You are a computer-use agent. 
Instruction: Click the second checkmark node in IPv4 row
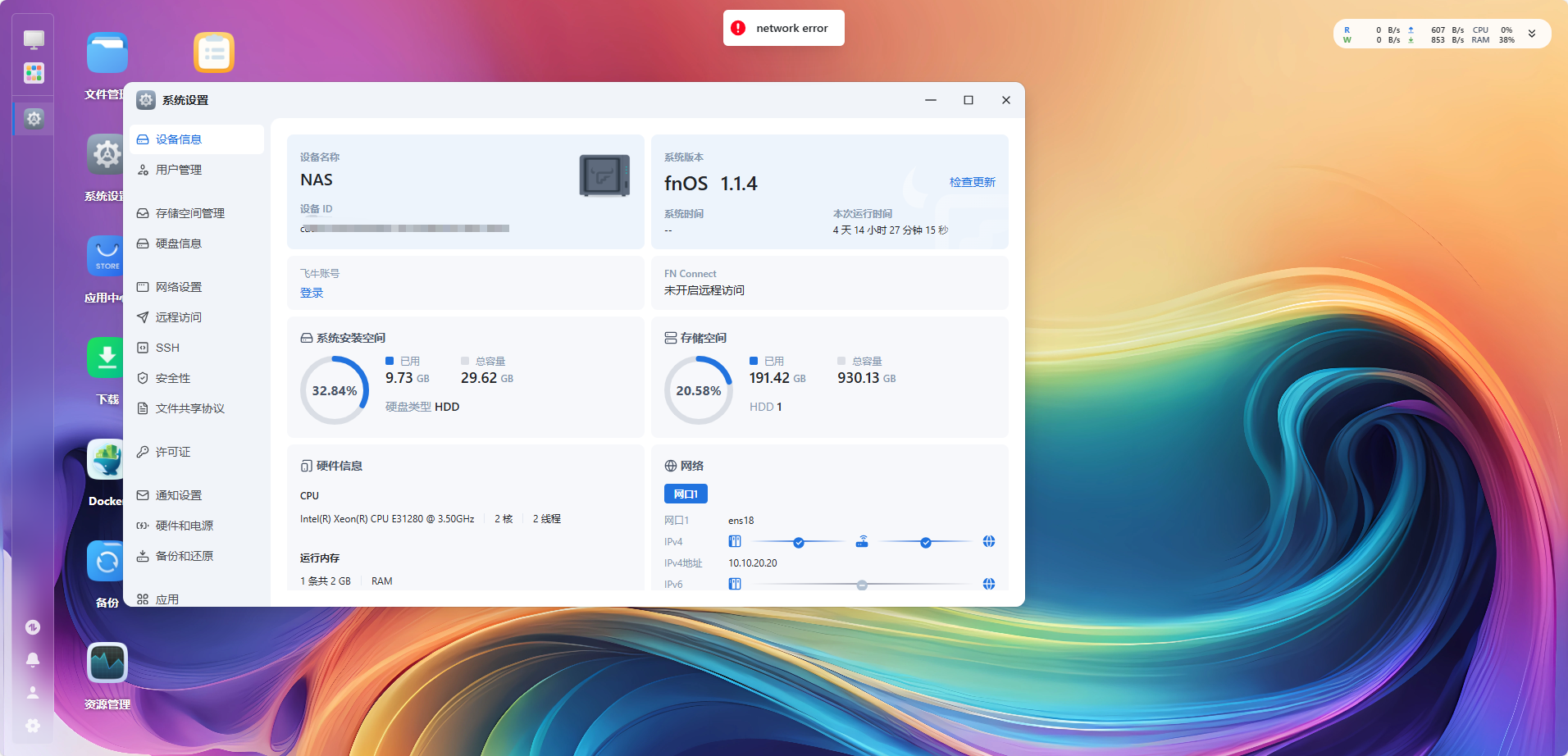(x=926, y=543)
